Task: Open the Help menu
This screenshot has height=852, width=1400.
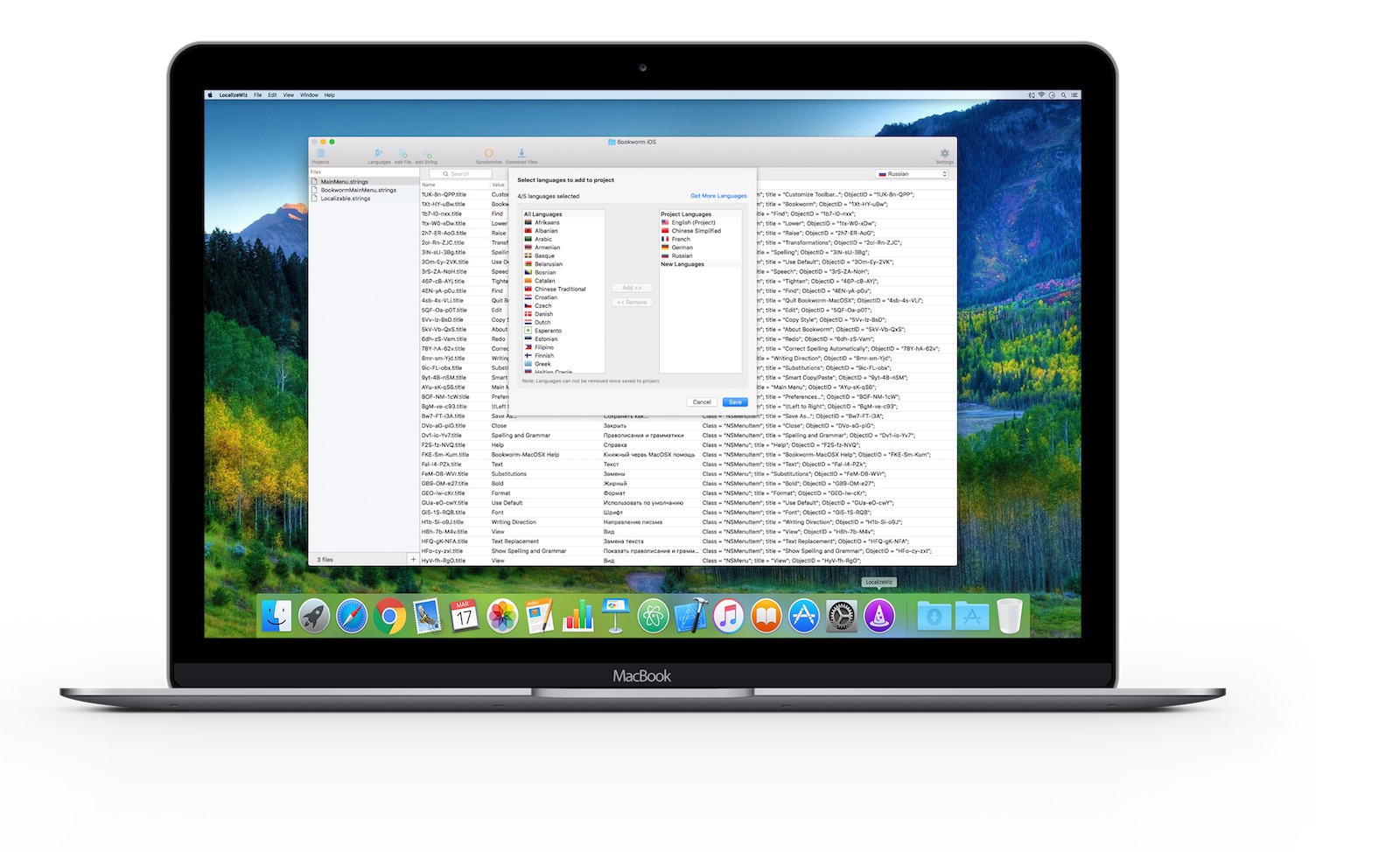Action: click(x=329, y=94)
